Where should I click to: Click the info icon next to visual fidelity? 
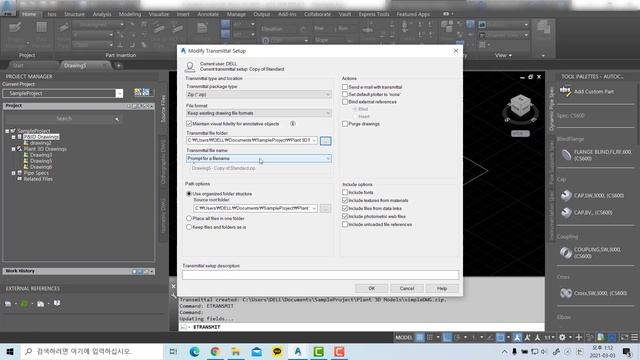tap(293, 123)
